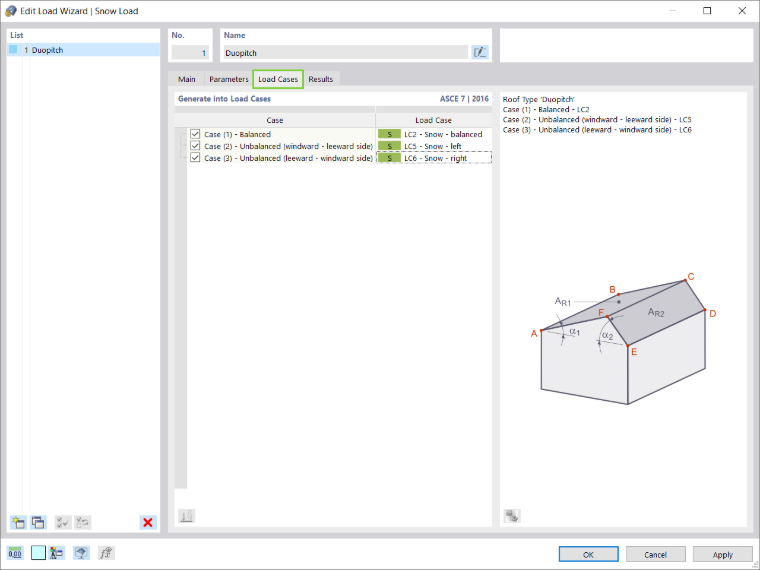Click the info line ending with LC5
The height and width of the screenshot is (570, 760).
[x=597, y=120]
